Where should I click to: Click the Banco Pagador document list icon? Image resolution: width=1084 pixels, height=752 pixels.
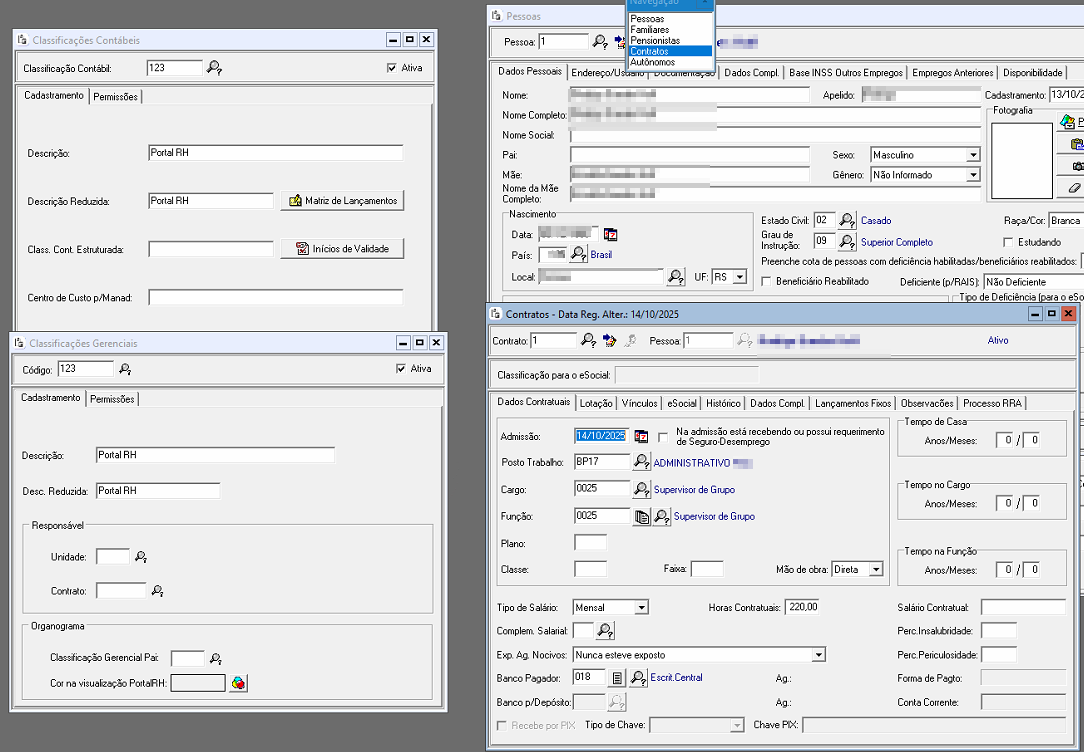[618, 678]
